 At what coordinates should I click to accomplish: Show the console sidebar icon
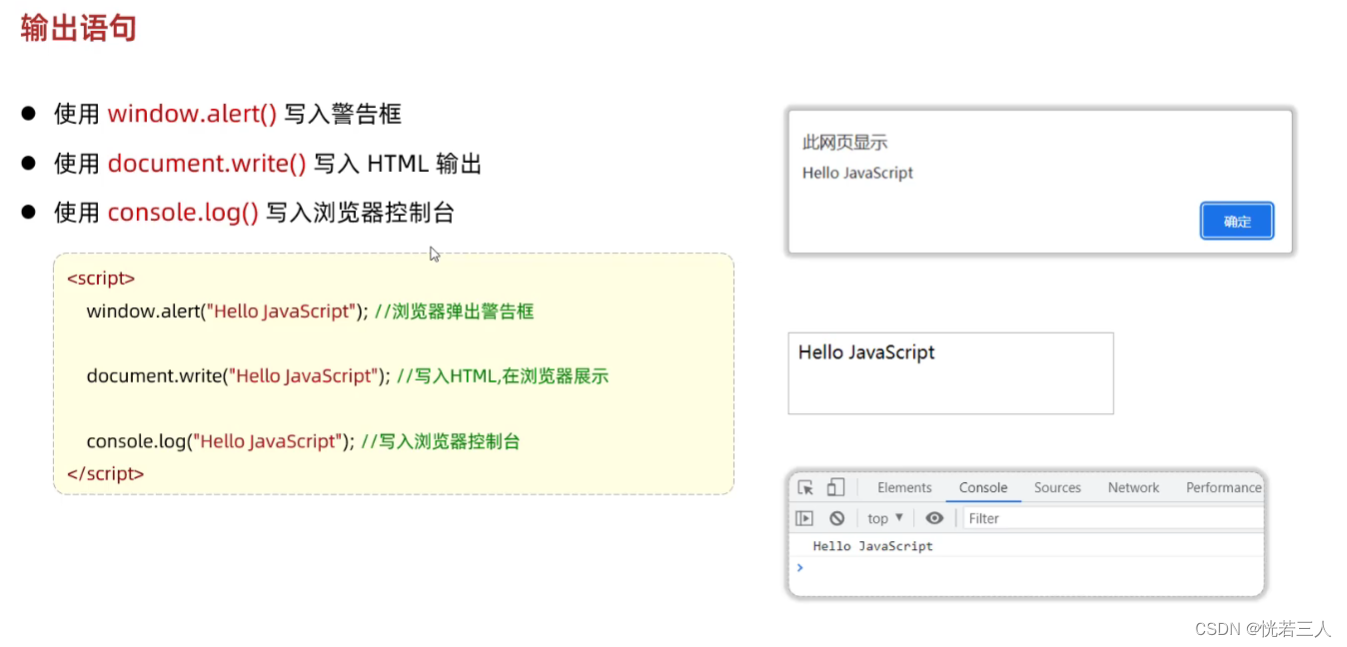coord(804,518)
